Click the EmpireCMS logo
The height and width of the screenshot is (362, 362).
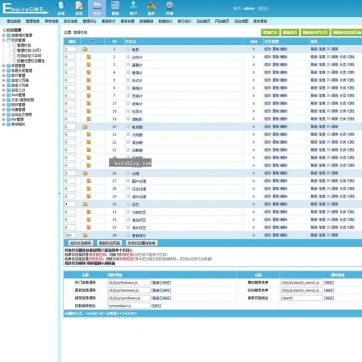click(25, 9)
